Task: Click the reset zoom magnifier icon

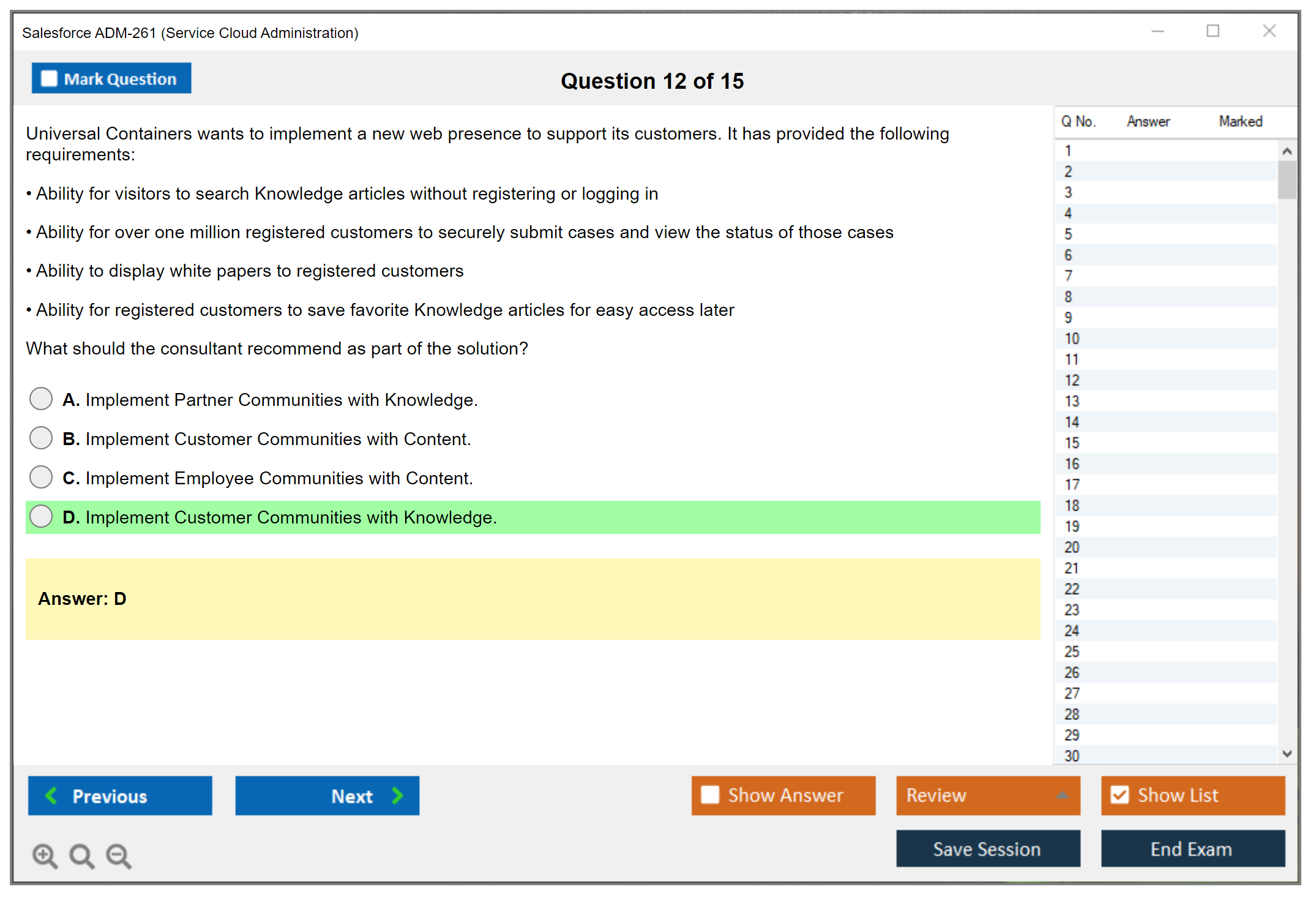Action: [81, 855]
